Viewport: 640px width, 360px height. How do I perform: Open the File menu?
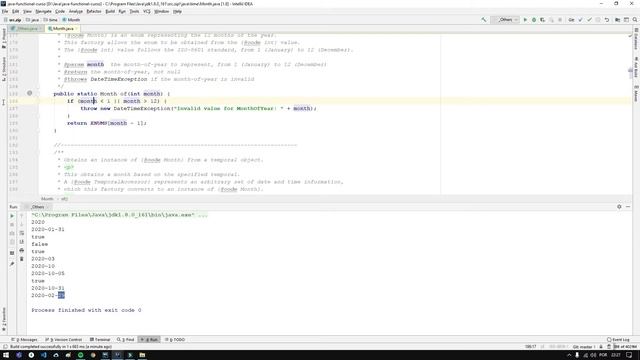click(x=5, y=11)
